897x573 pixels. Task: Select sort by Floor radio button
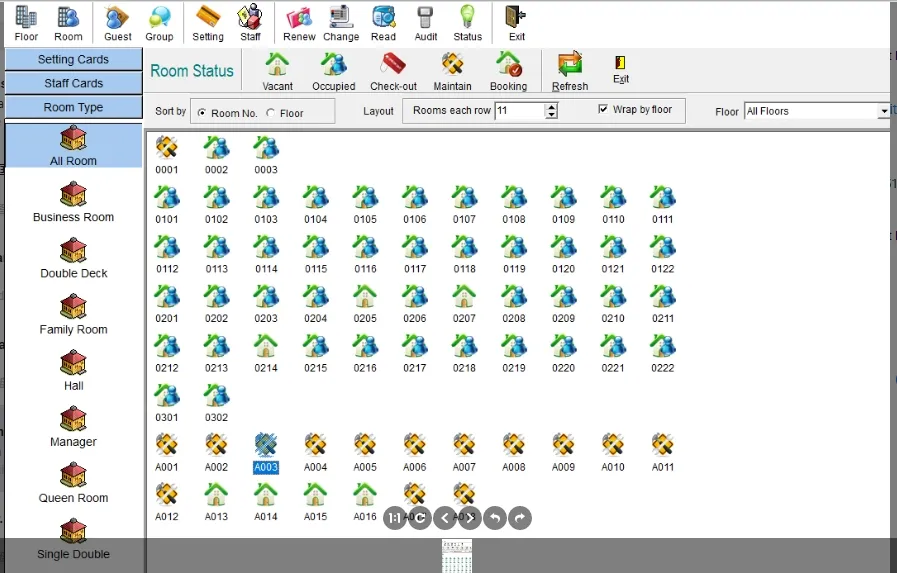click(271, 113)
